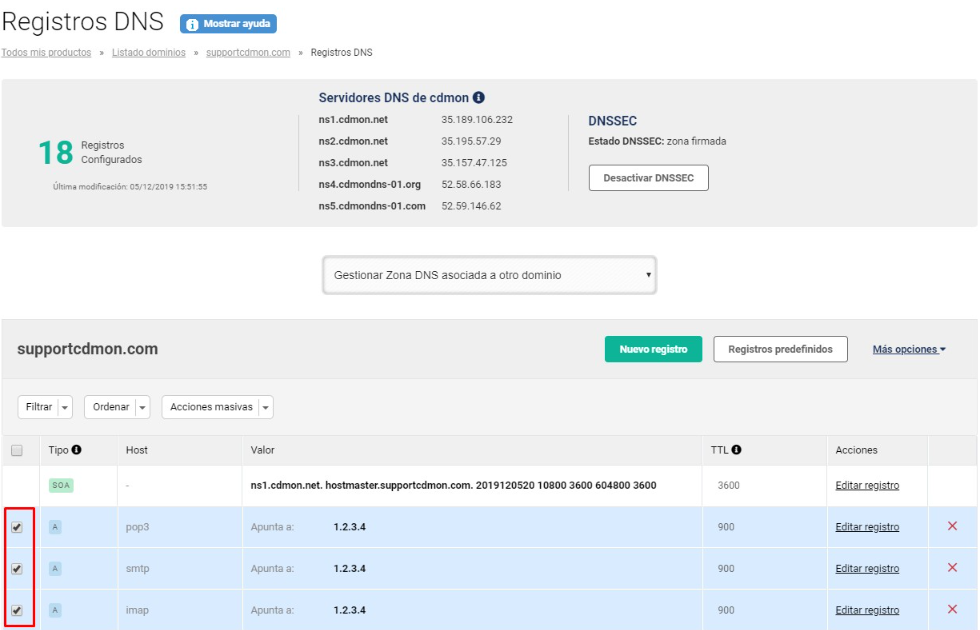Click the Mostrar ayuda button

click(x=228, y=23)
